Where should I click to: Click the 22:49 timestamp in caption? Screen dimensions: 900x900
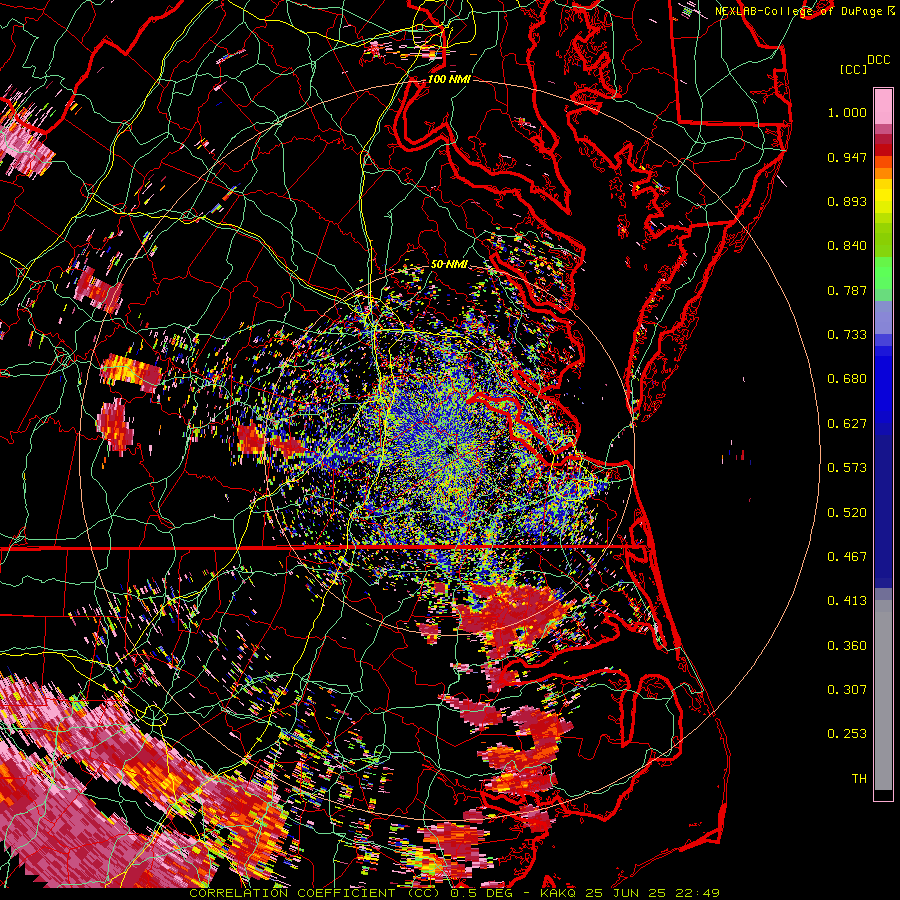pyautogui.click(x=699, y=893)
